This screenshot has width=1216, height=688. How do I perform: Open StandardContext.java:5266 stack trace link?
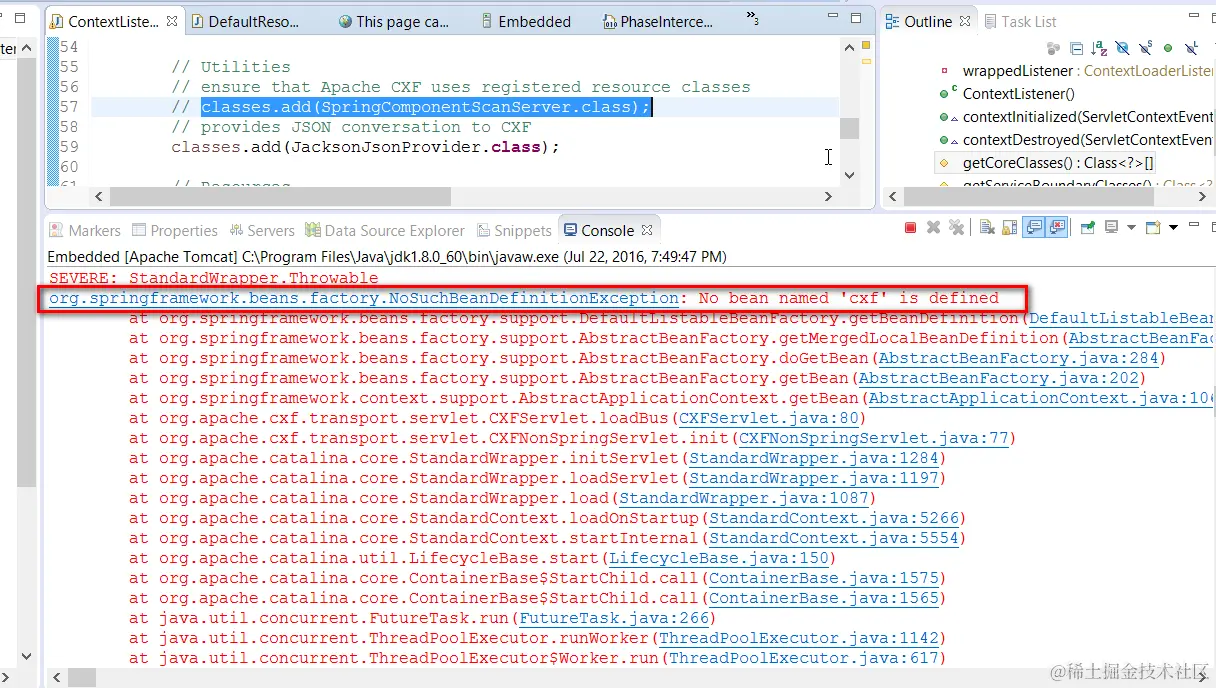tap(834, 518)
